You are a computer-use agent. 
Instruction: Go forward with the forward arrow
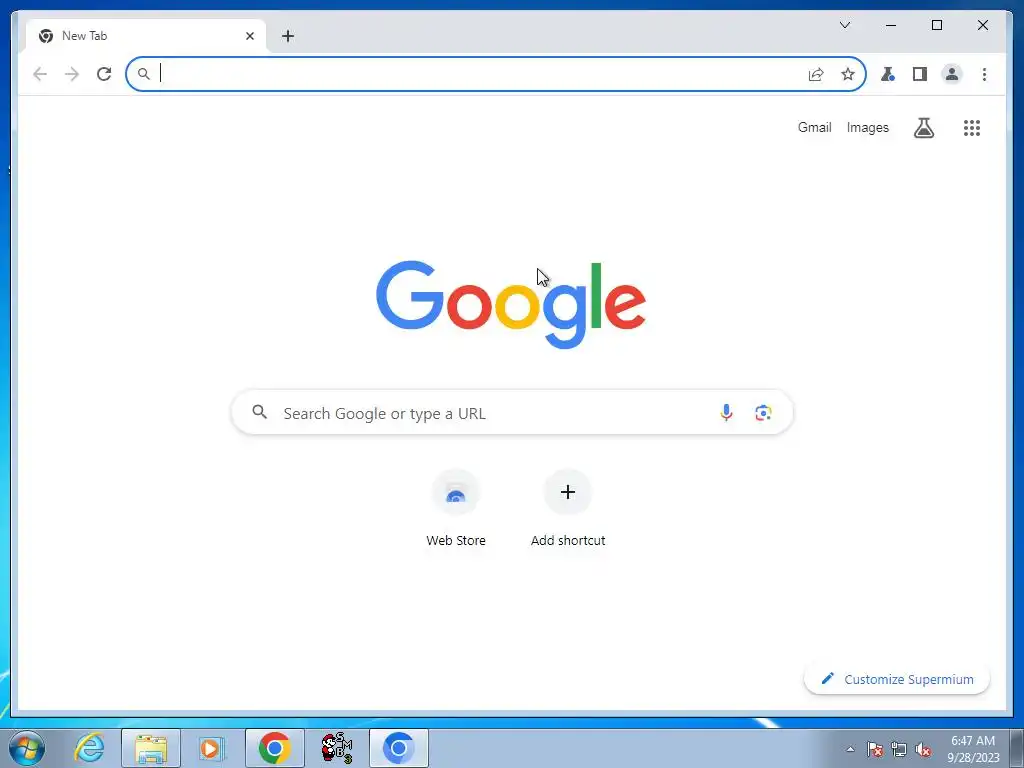click(72, 74)
